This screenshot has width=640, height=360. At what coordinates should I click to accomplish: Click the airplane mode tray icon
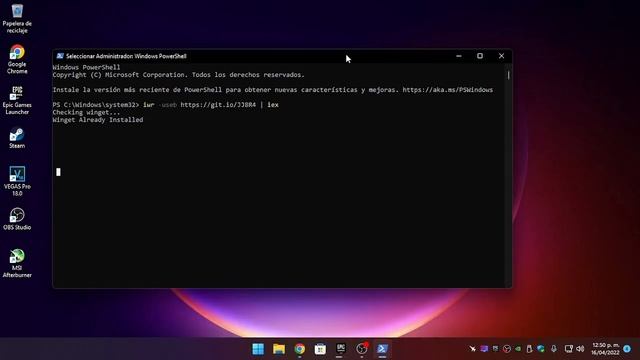click(472, 349)
